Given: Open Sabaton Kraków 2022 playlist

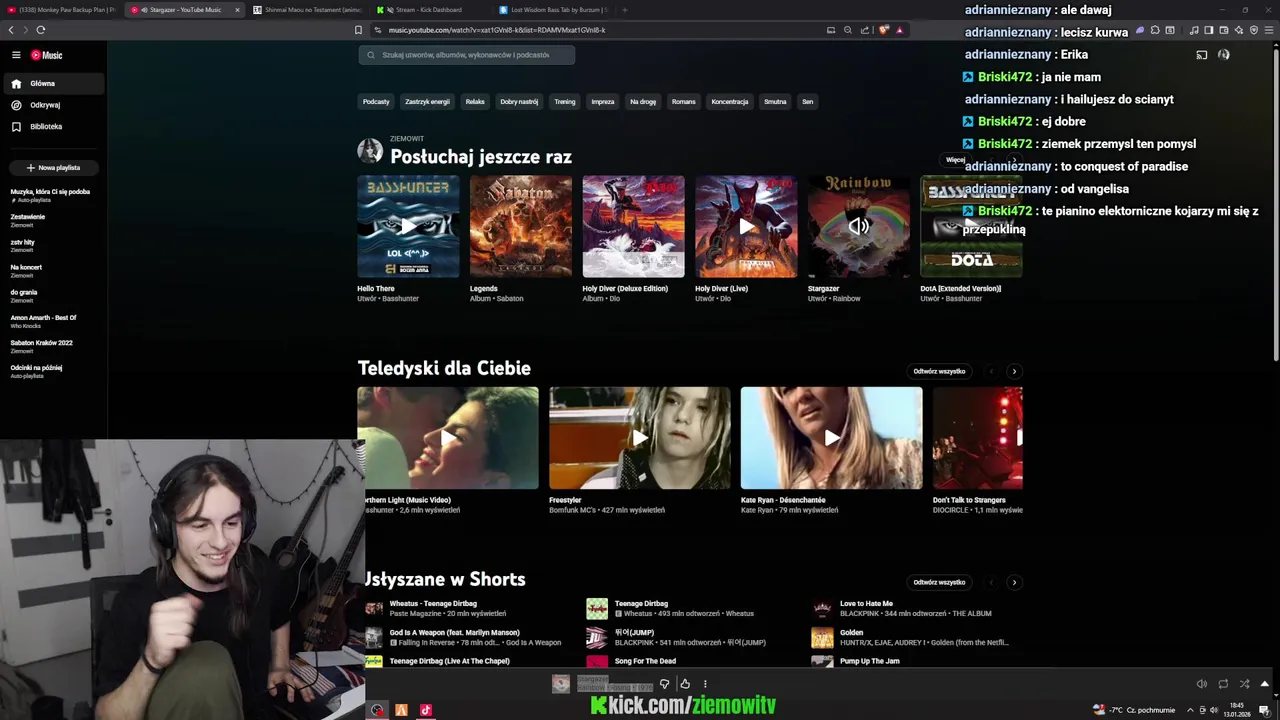Looking at the screenshot, I should click(x=53, y=346).
